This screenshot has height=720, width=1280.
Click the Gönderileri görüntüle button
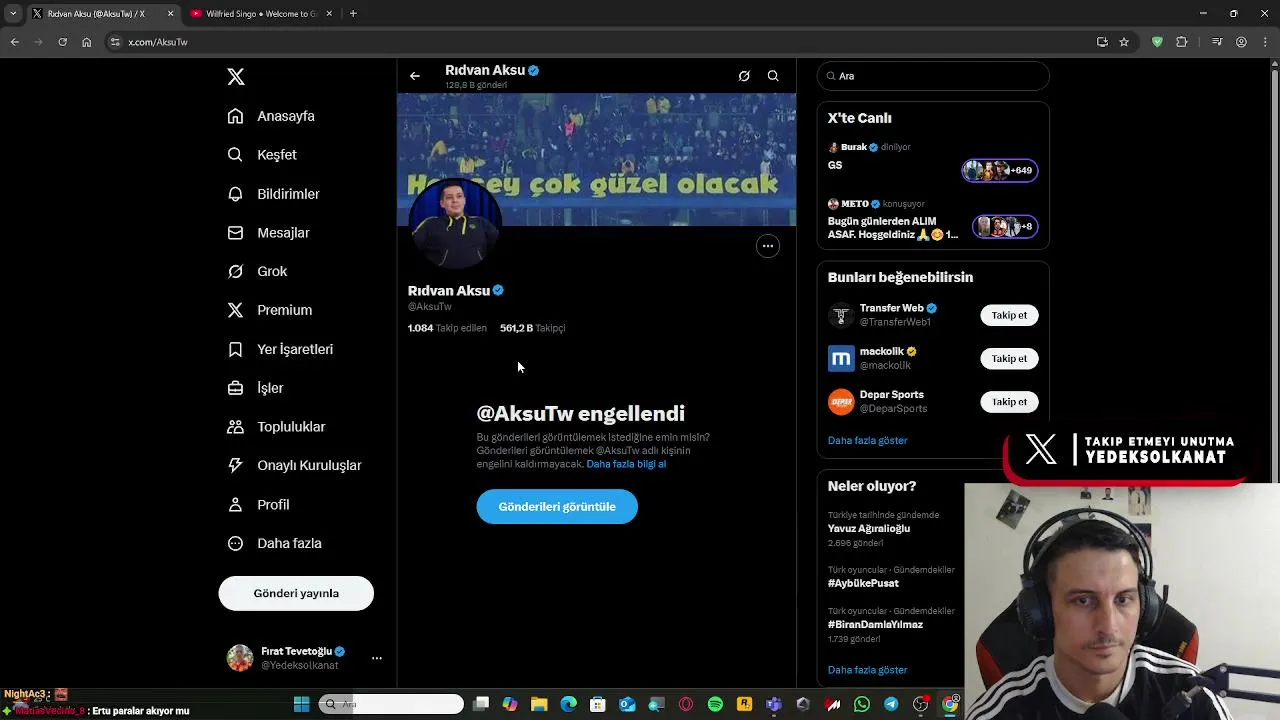pos(557,506)
